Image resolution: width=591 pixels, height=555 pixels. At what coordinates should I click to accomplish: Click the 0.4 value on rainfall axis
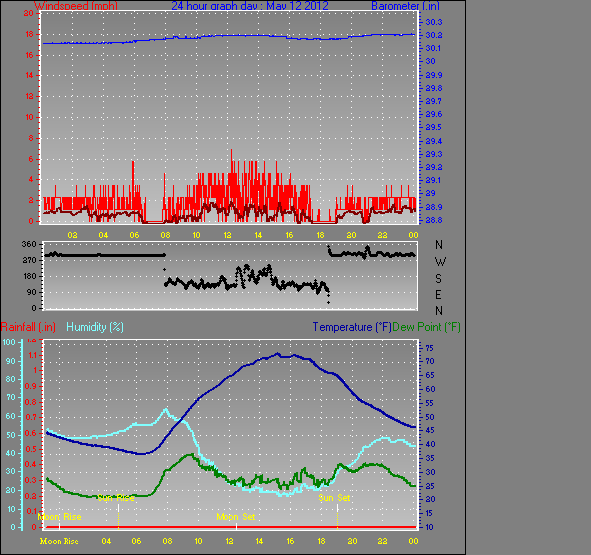click(x=31, y=465)
